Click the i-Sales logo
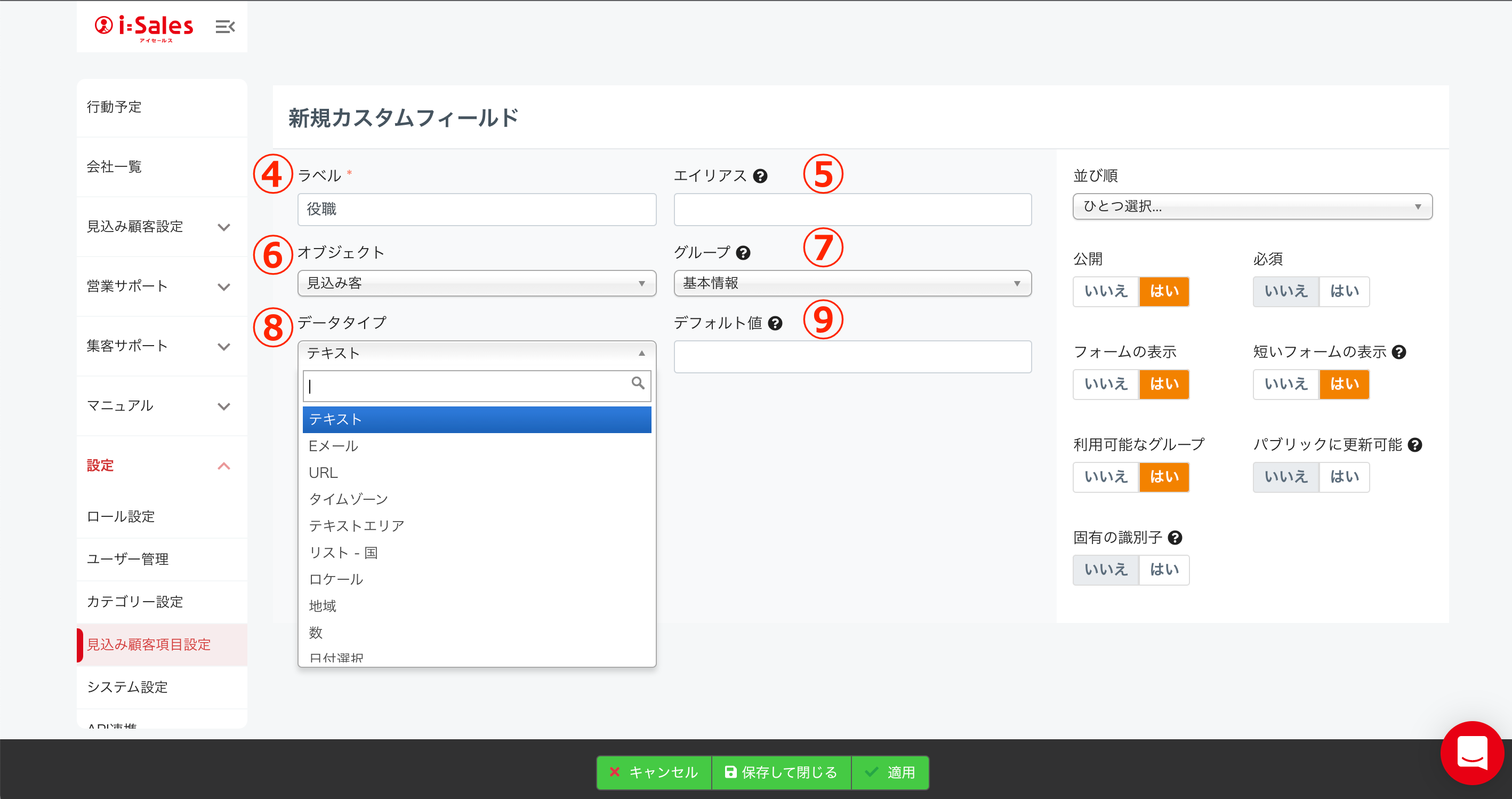Image resolution: width=1512 pixels, height=799 pixels. [144, 27]
